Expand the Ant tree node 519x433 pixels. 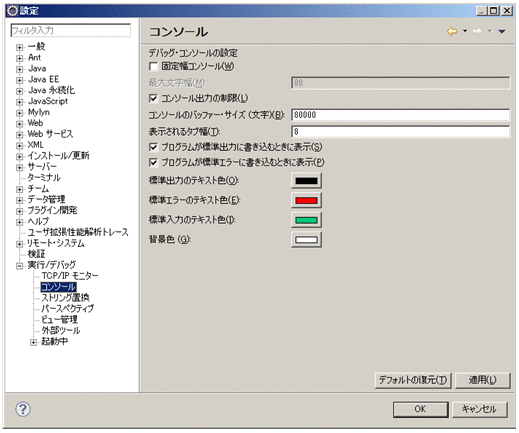[19, 58]
